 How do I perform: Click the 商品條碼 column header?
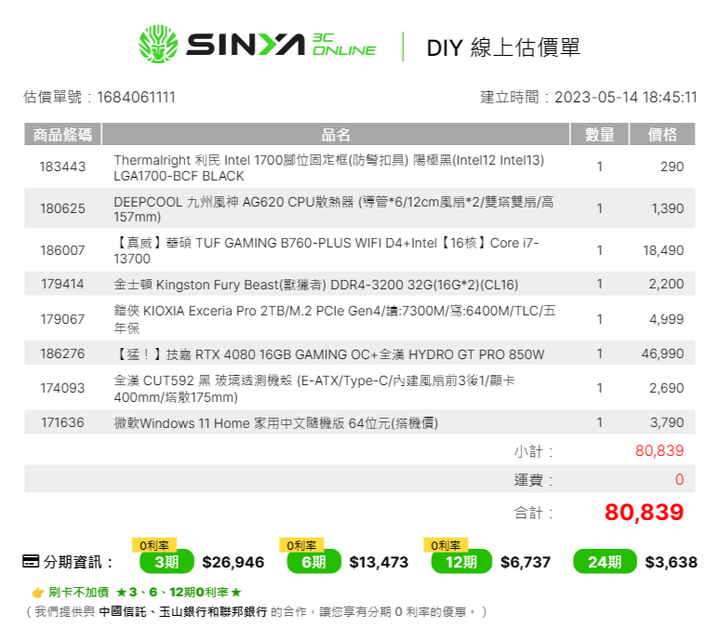(x=62, y=135)
